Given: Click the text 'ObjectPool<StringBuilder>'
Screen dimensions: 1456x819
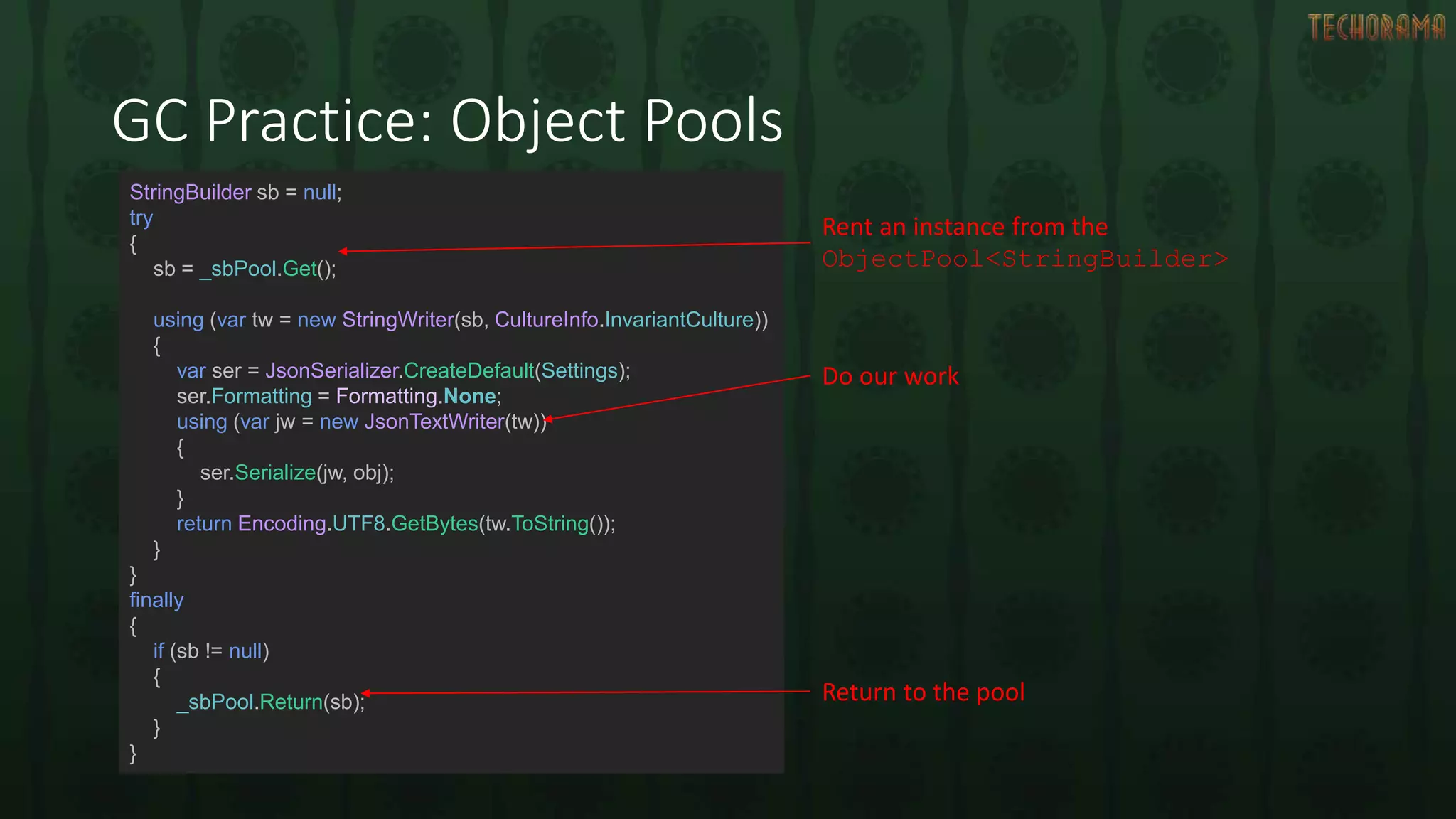Looking at the screenshot, I should tap(1025, 259).
